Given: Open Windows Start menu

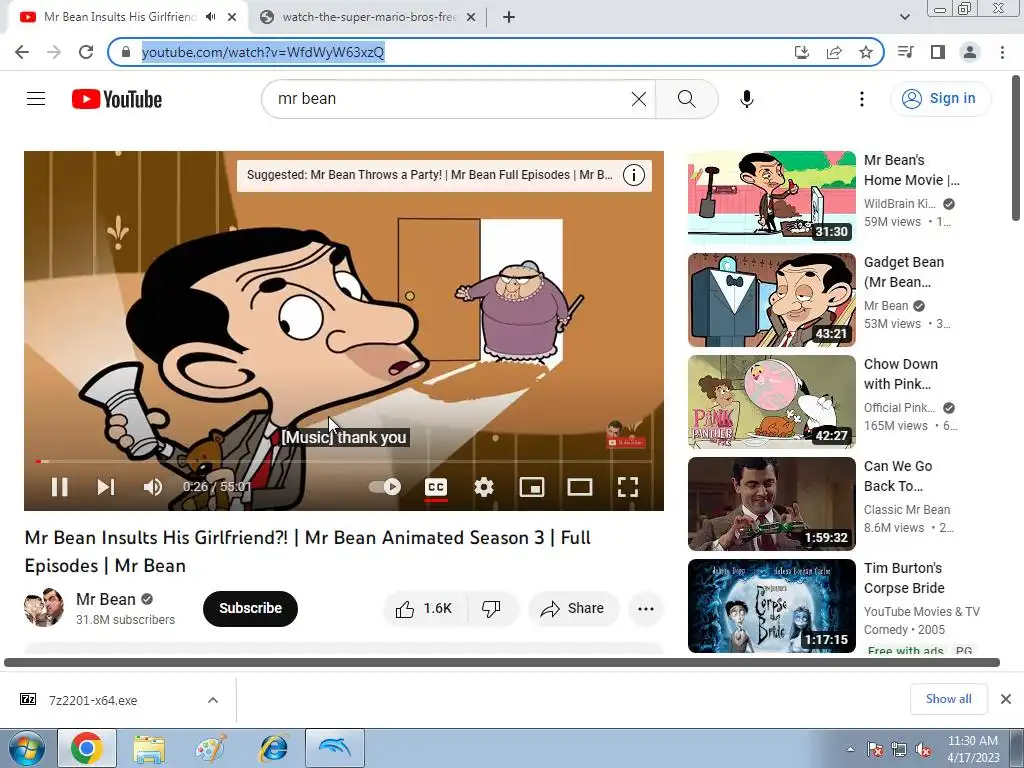Looking at the screenshot, I should pyautogui.click(x=27, y=748).
